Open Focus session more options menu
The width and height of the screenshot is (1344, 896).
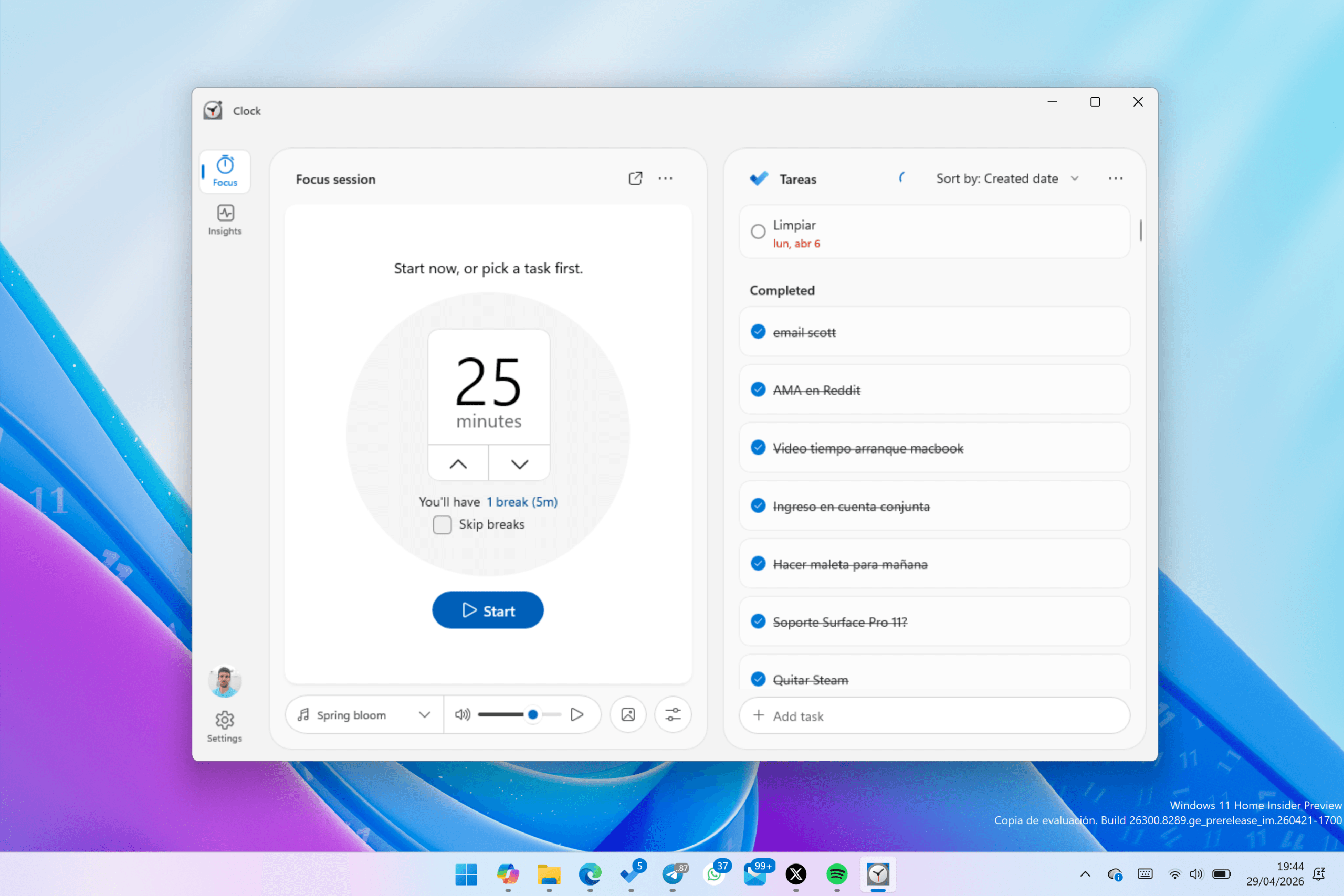665,179
